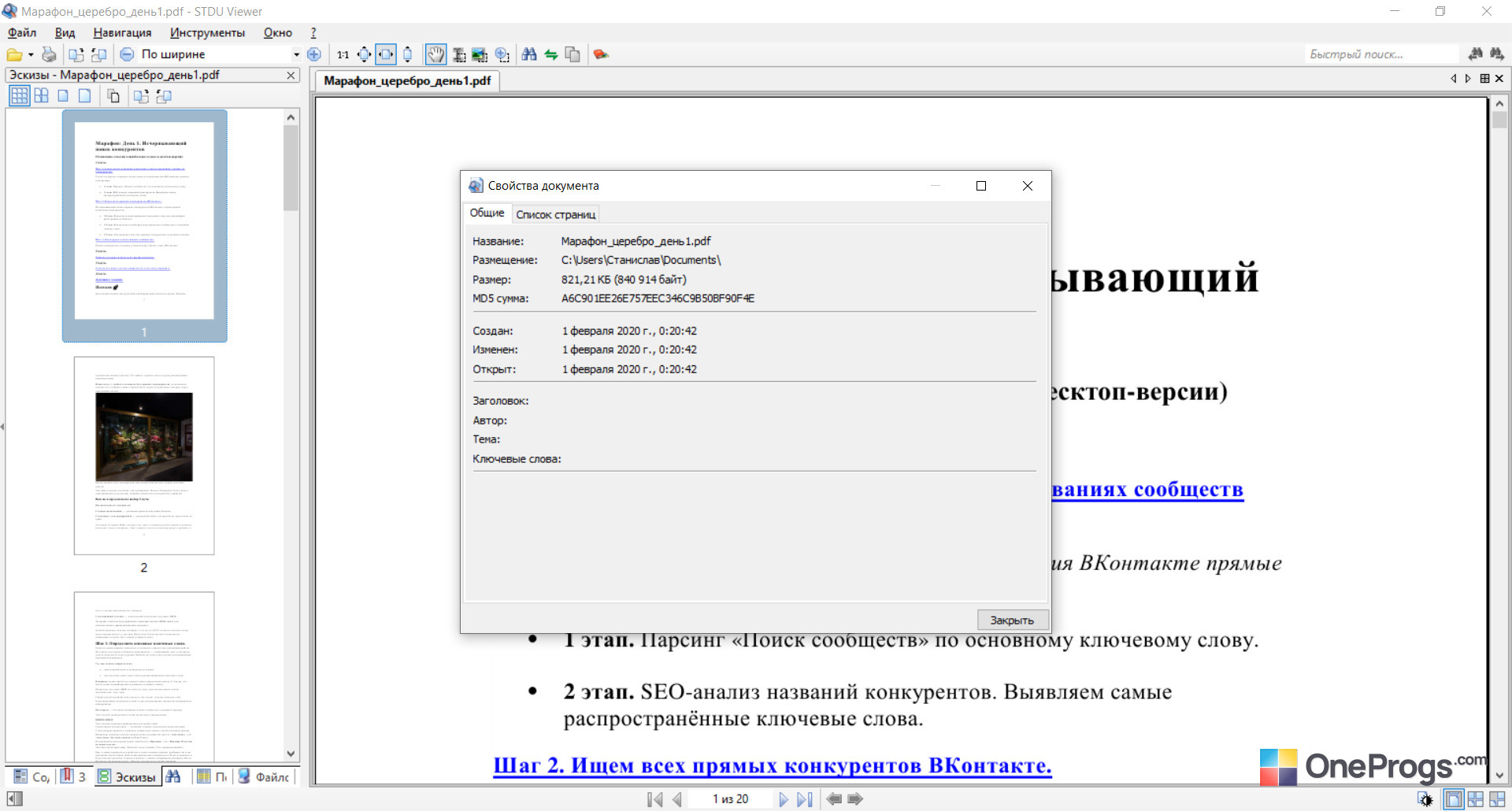Zoom out with the blue minus button
The width and height of the screenshot is (1512, 811).
(127, 54)
